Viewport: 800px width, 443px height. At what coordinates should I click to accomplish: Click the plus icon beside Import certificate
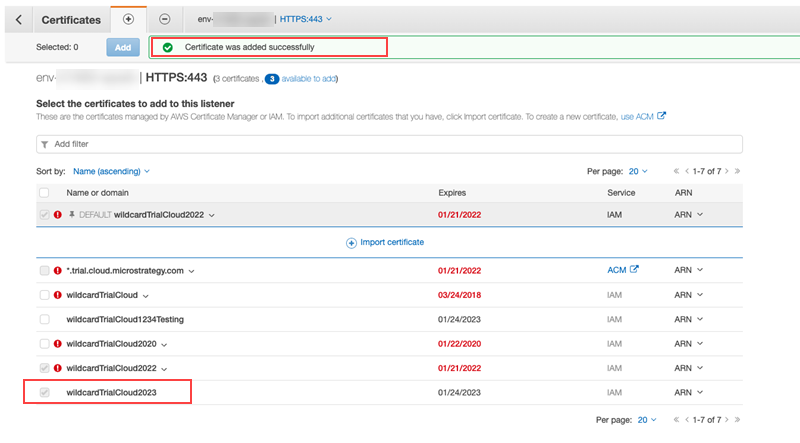click(351, 243)
